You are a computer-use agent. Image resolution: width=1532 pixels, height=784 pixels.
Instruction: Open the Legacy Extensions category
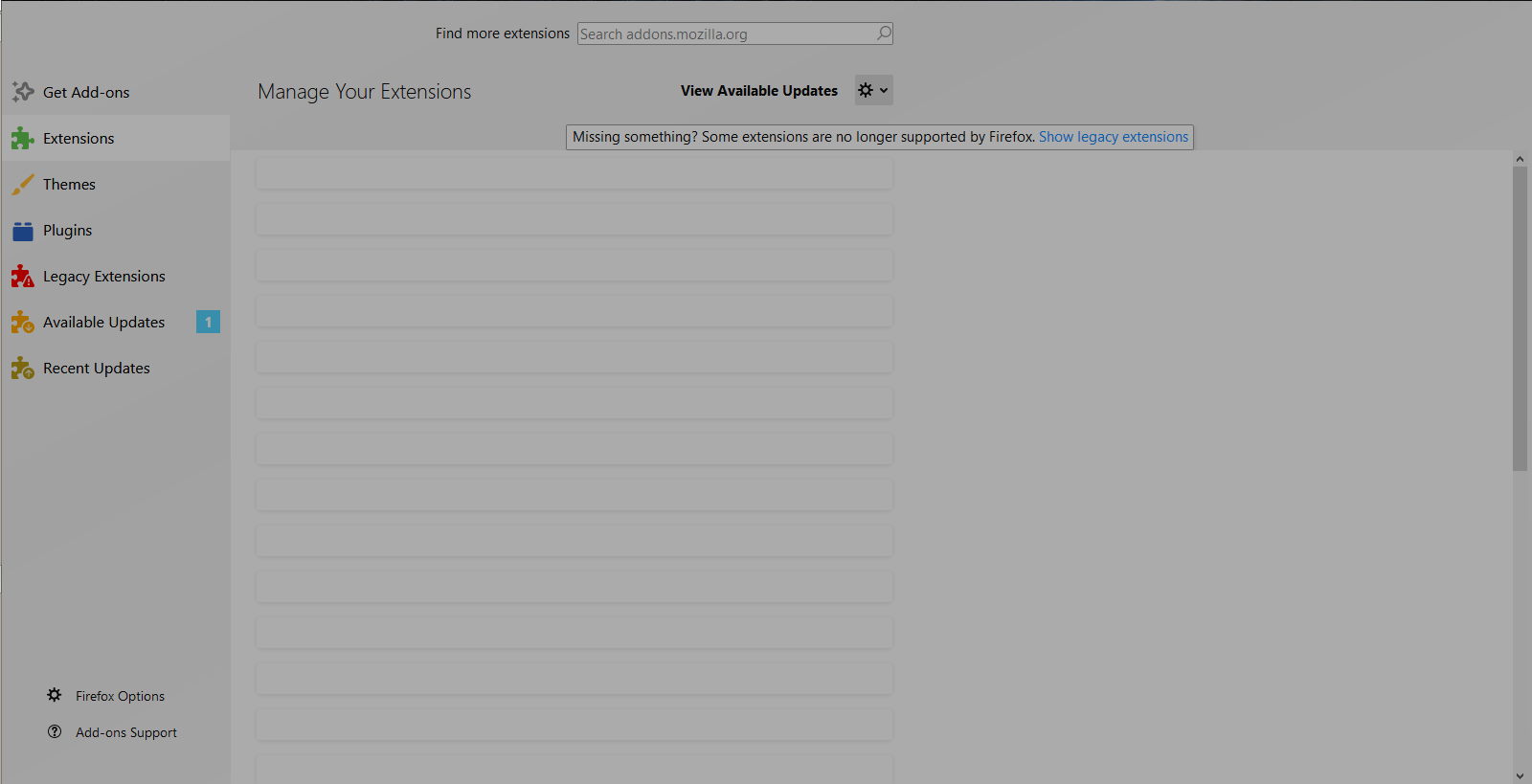115,276
